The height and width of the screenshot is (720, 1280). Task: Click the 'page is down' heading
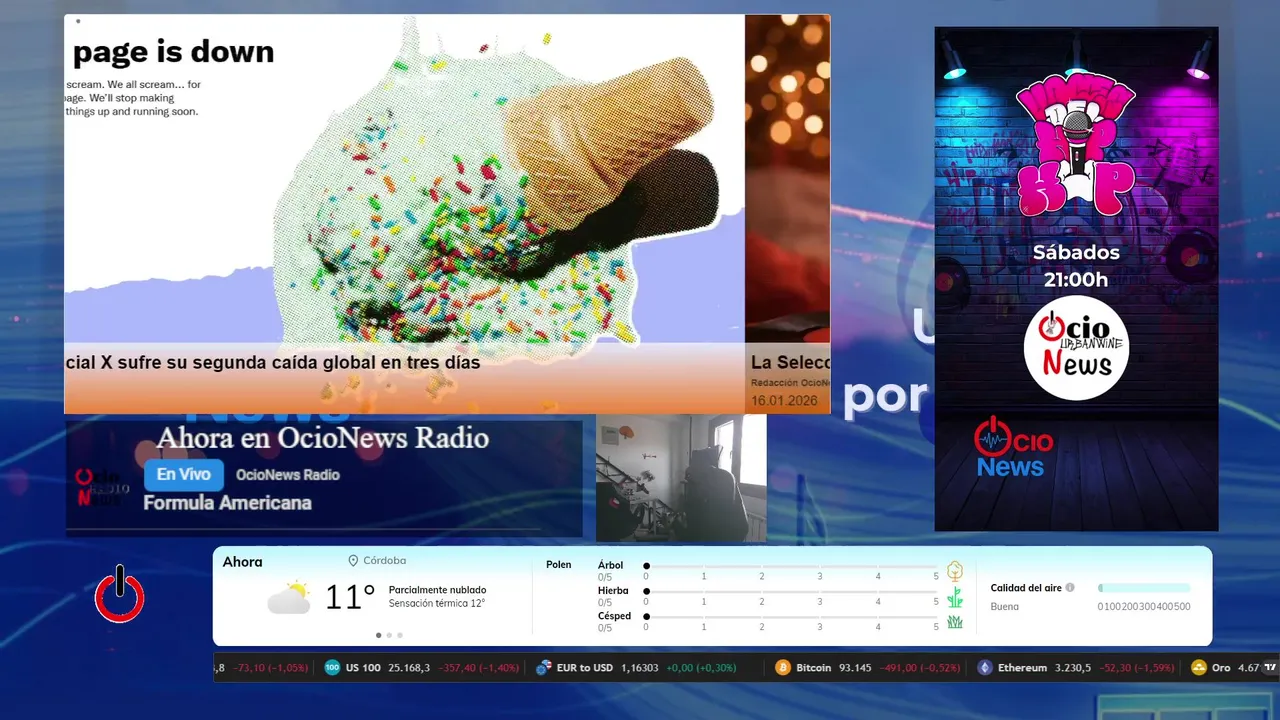(174, 52)
